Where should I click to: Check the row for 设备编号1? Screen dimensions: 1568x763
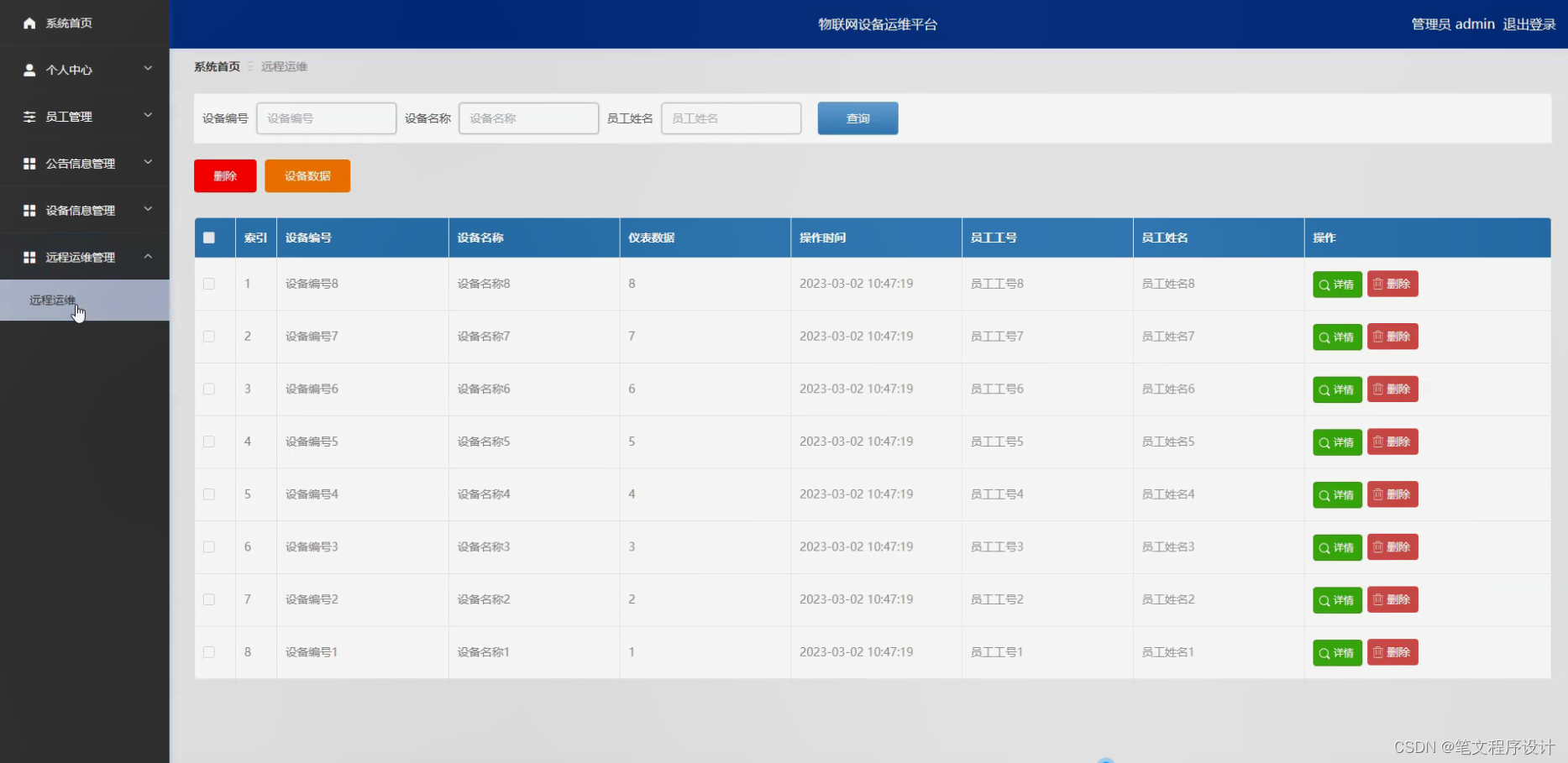click(209, 652)
